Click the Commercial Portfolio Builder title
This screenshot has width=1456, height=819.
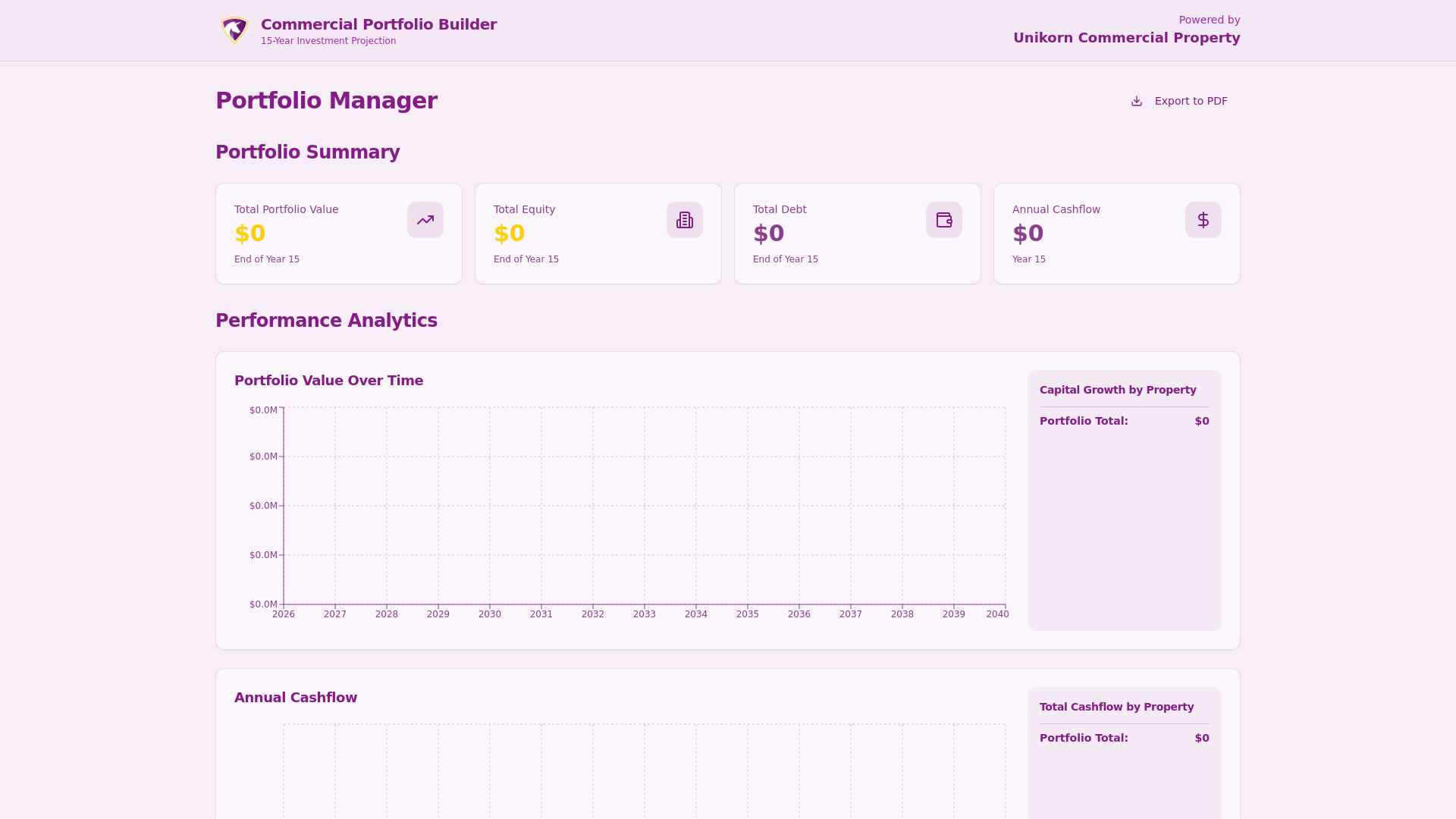click(x=379, y=24)
